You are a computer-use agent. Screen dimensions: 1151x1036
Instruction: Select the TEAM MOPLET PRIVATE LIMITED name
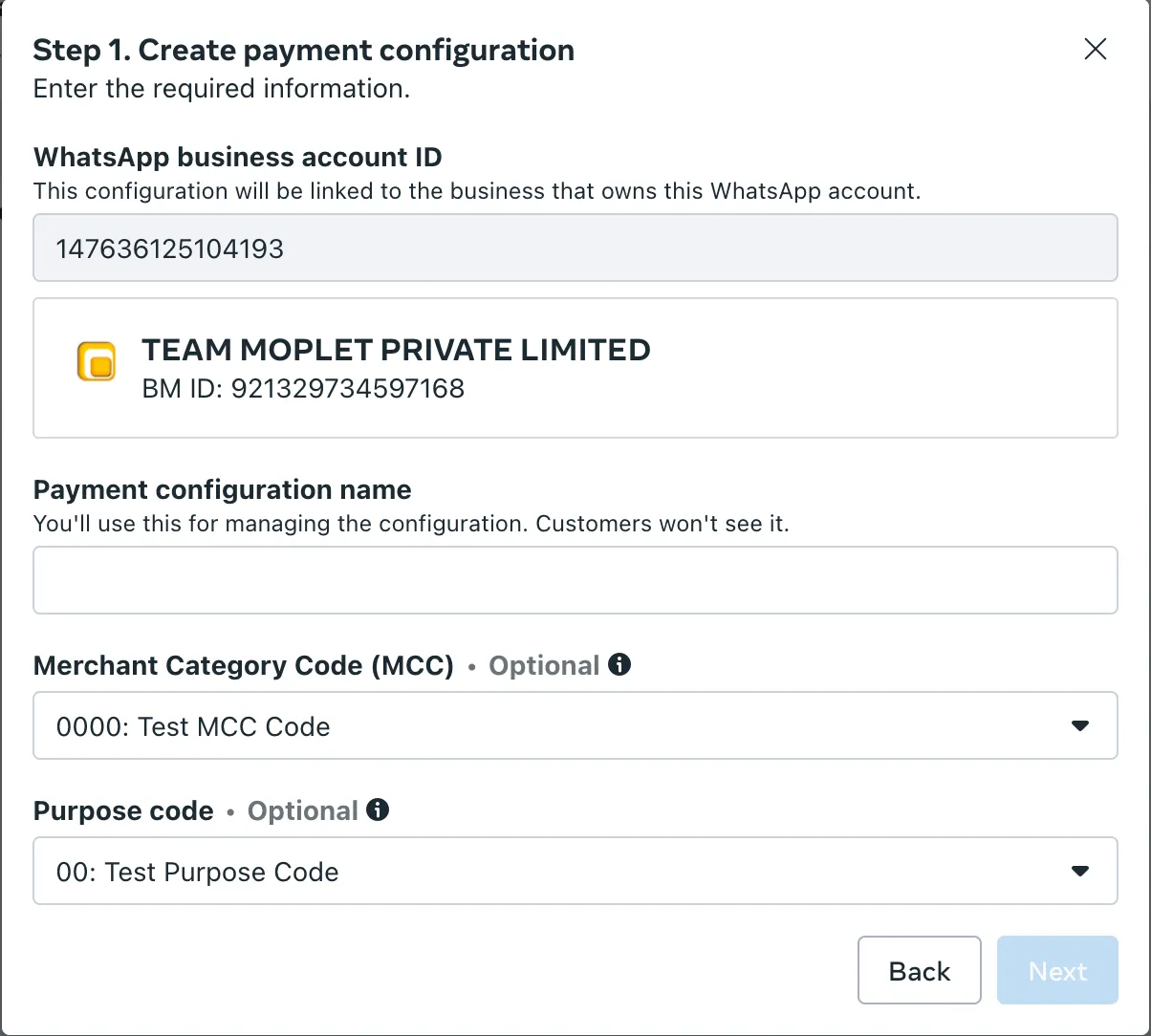point(396,350)
